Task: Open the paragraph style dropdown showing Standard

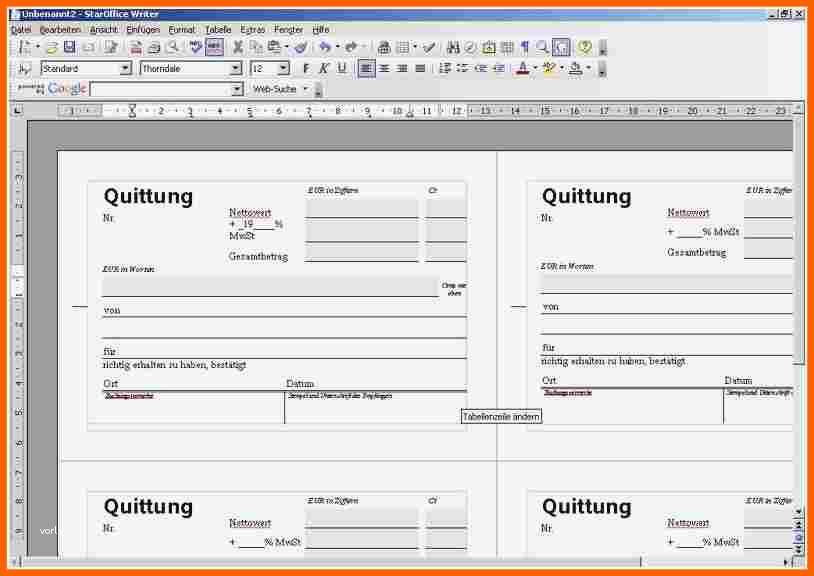Action: [125, 68]
